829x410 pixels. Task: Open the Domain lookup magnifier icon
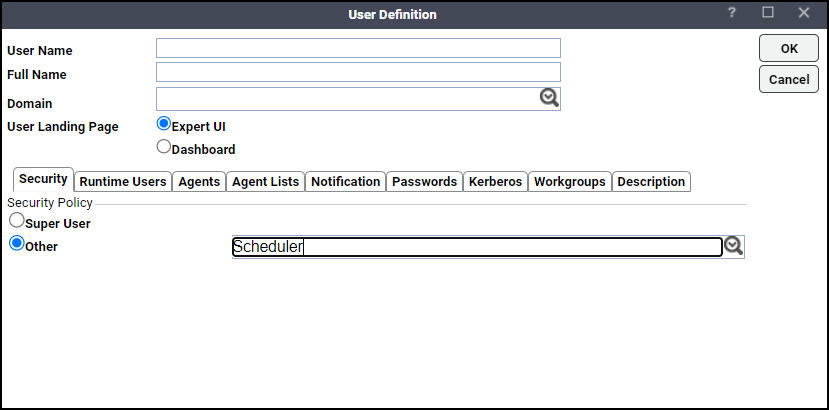549,98
